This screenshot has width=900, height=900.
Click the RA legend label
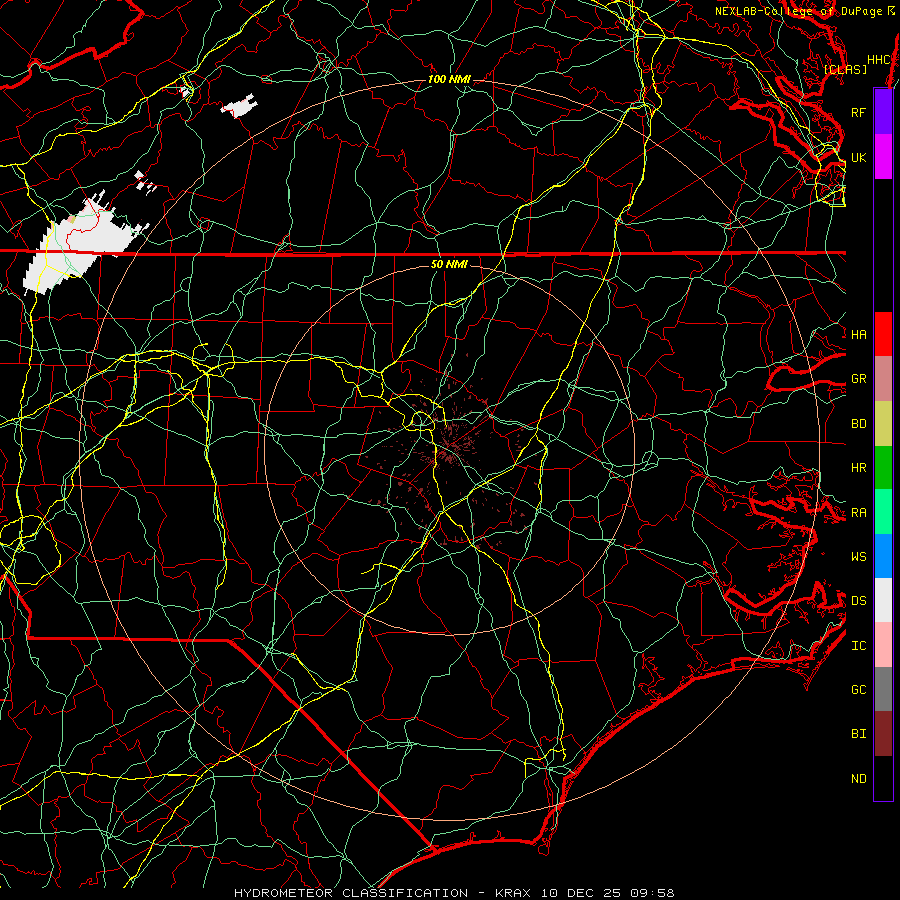click(x=859, y=512)
